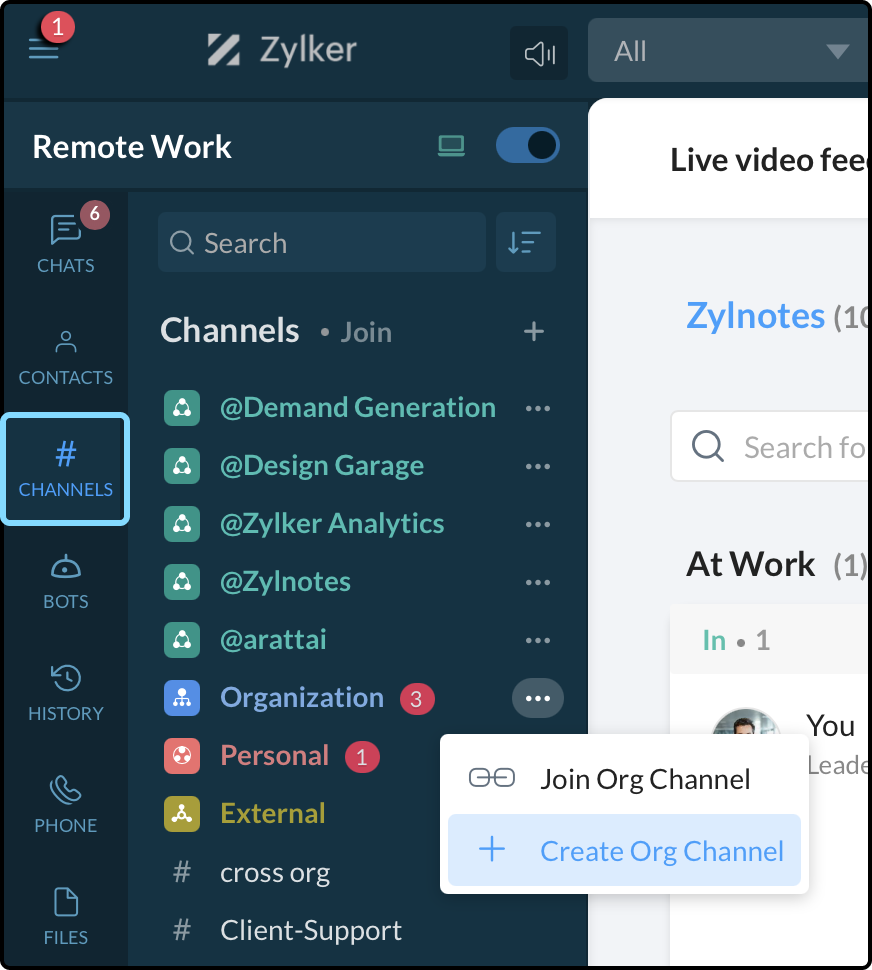Open the History sidebar section
Screen dimensions: 872x970
[x=66, y=693]
